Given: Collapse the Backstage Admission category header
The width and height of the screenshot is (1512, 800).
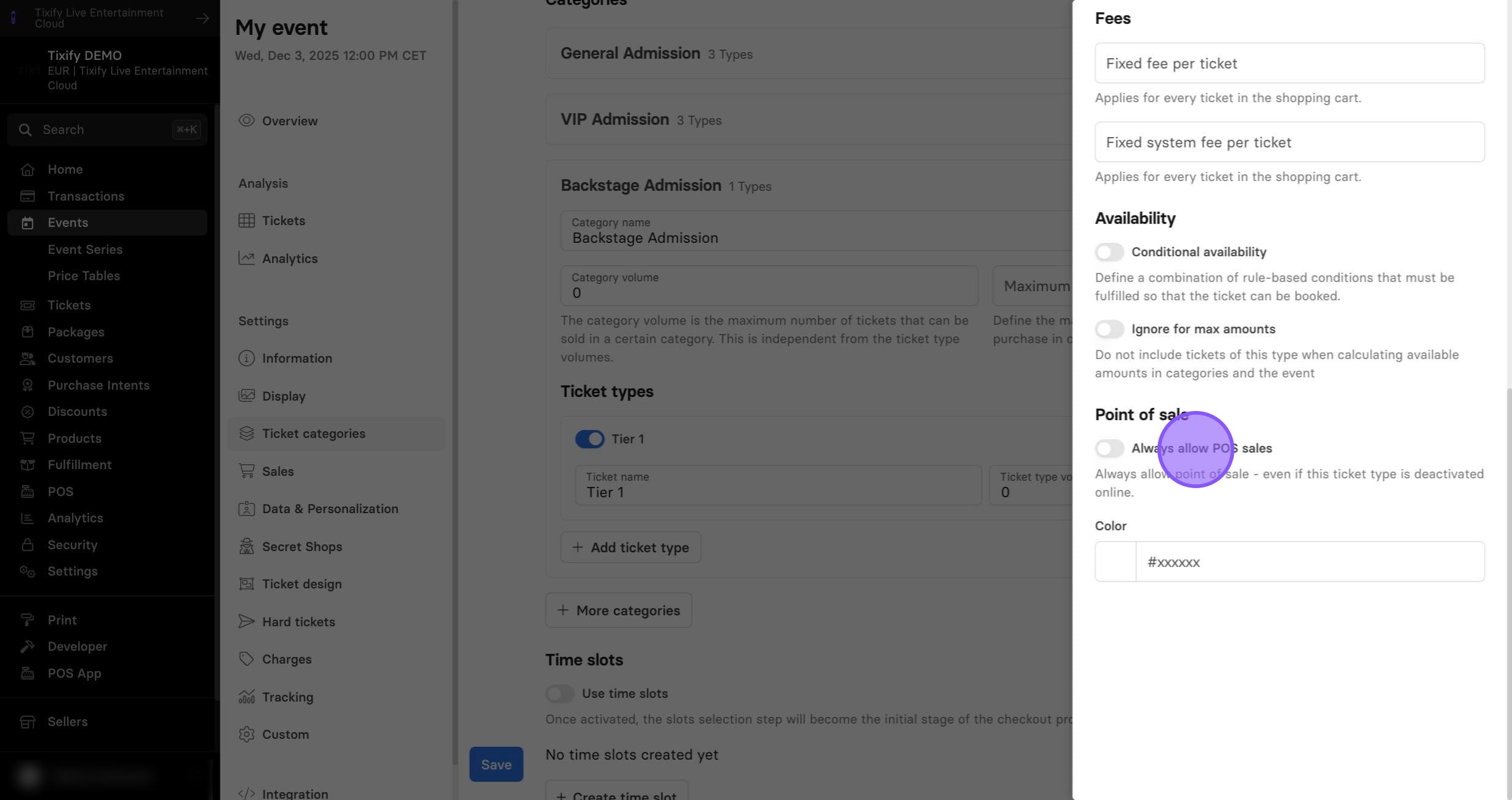Looking at the screenshot, I should click(x=808, y=185).
